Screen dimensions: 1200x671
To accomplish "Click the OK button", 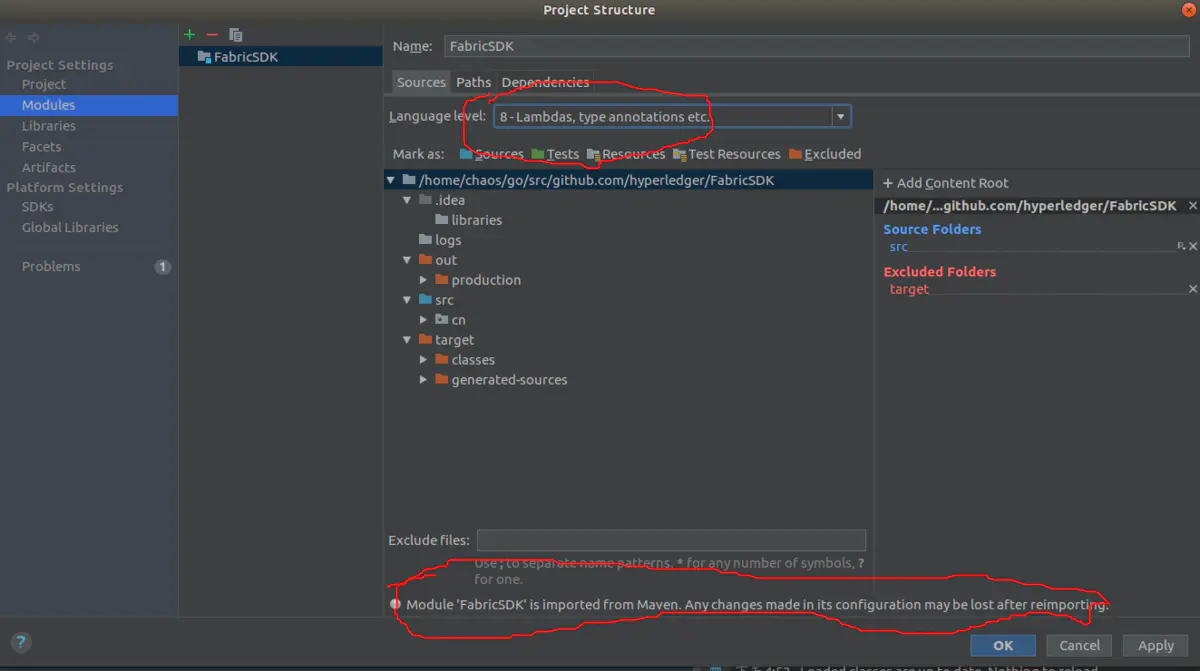I will [1003, 646].
